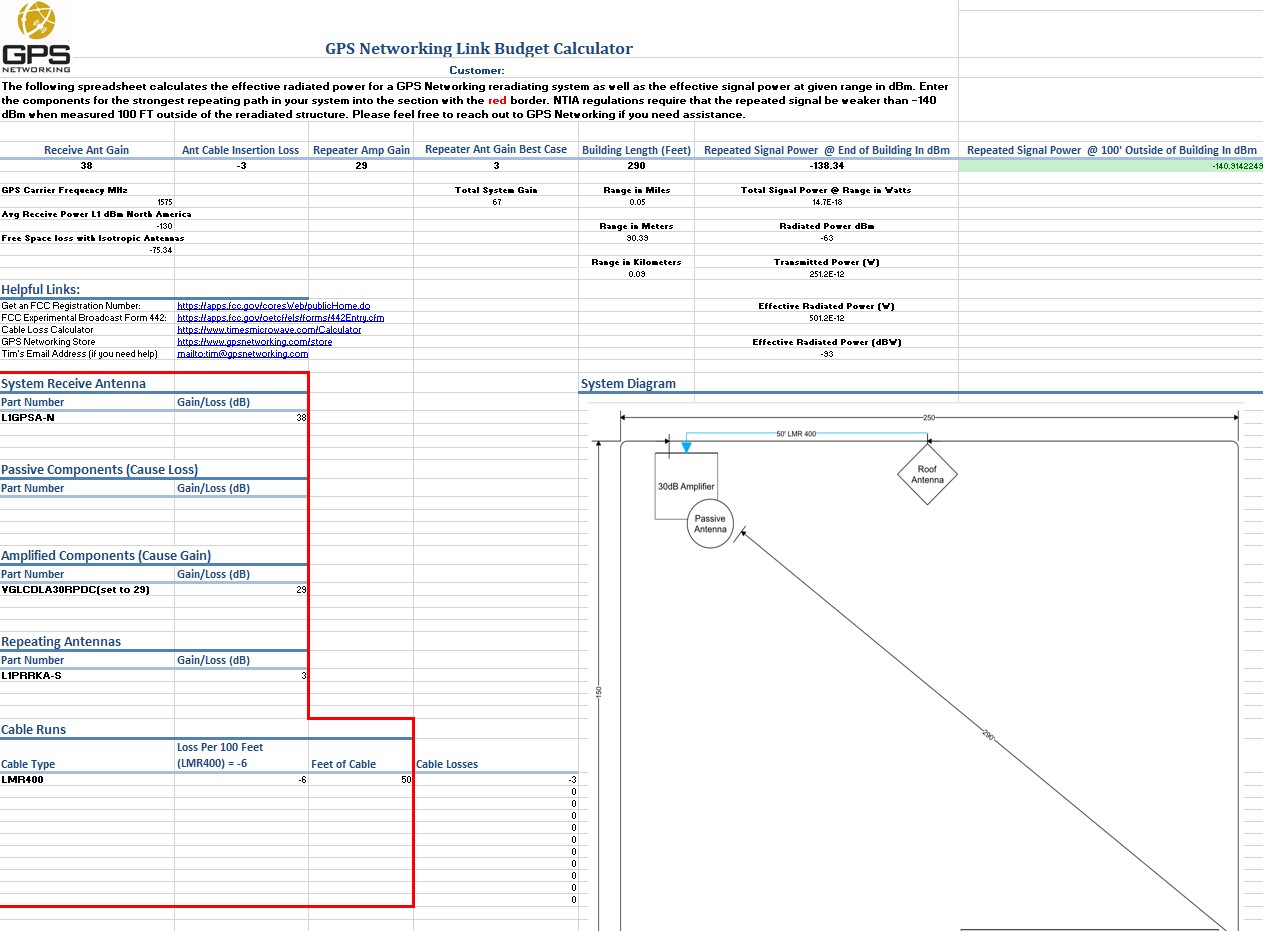Select the Cable Runs section header
This screenshot has width=1263, height=931.
coord(34,730)
